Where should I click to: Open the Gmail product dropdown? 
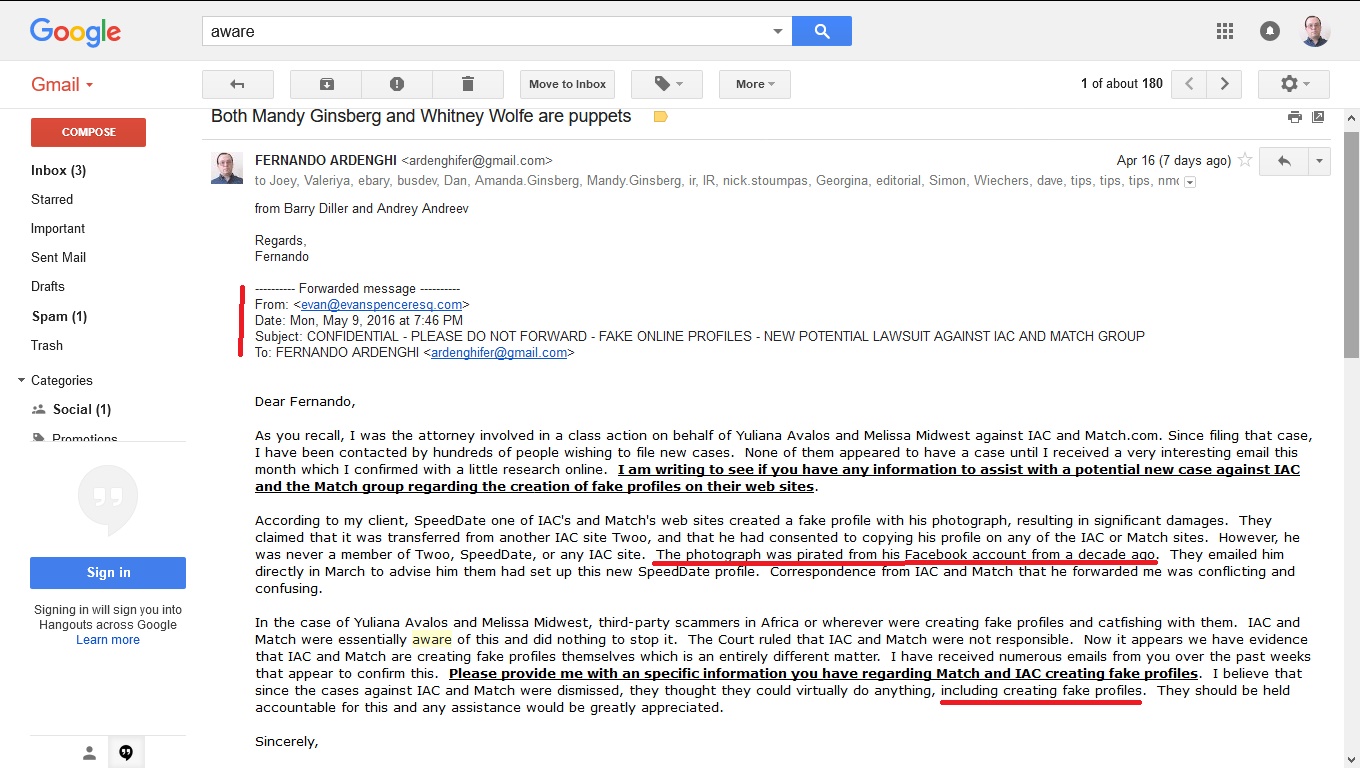(62, 84)
